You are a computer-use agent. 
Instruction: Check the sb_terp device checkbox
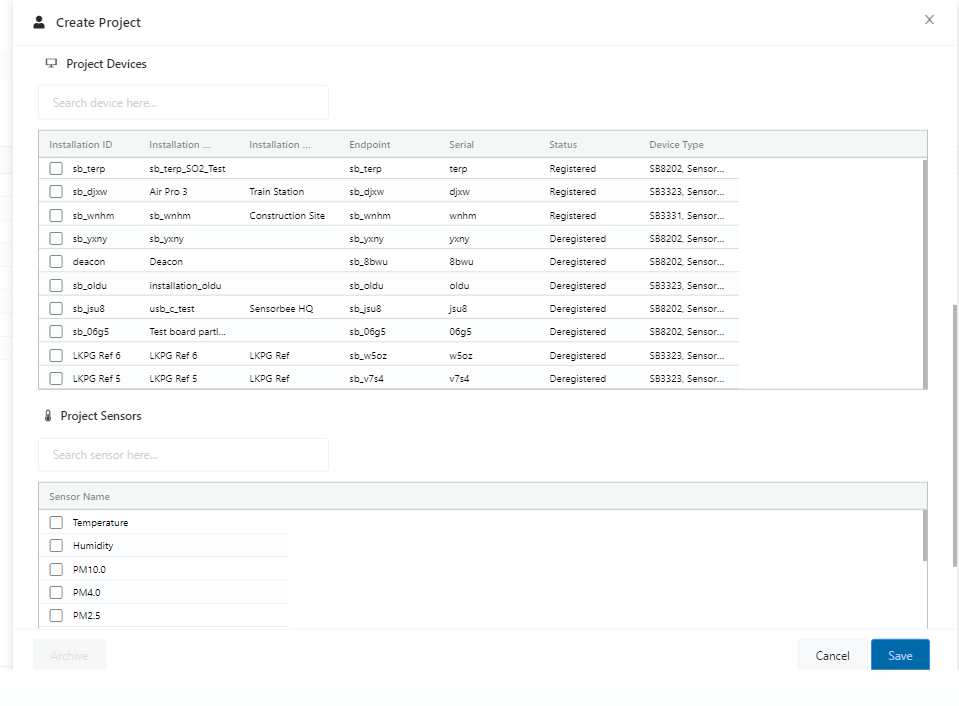point(56,168)
